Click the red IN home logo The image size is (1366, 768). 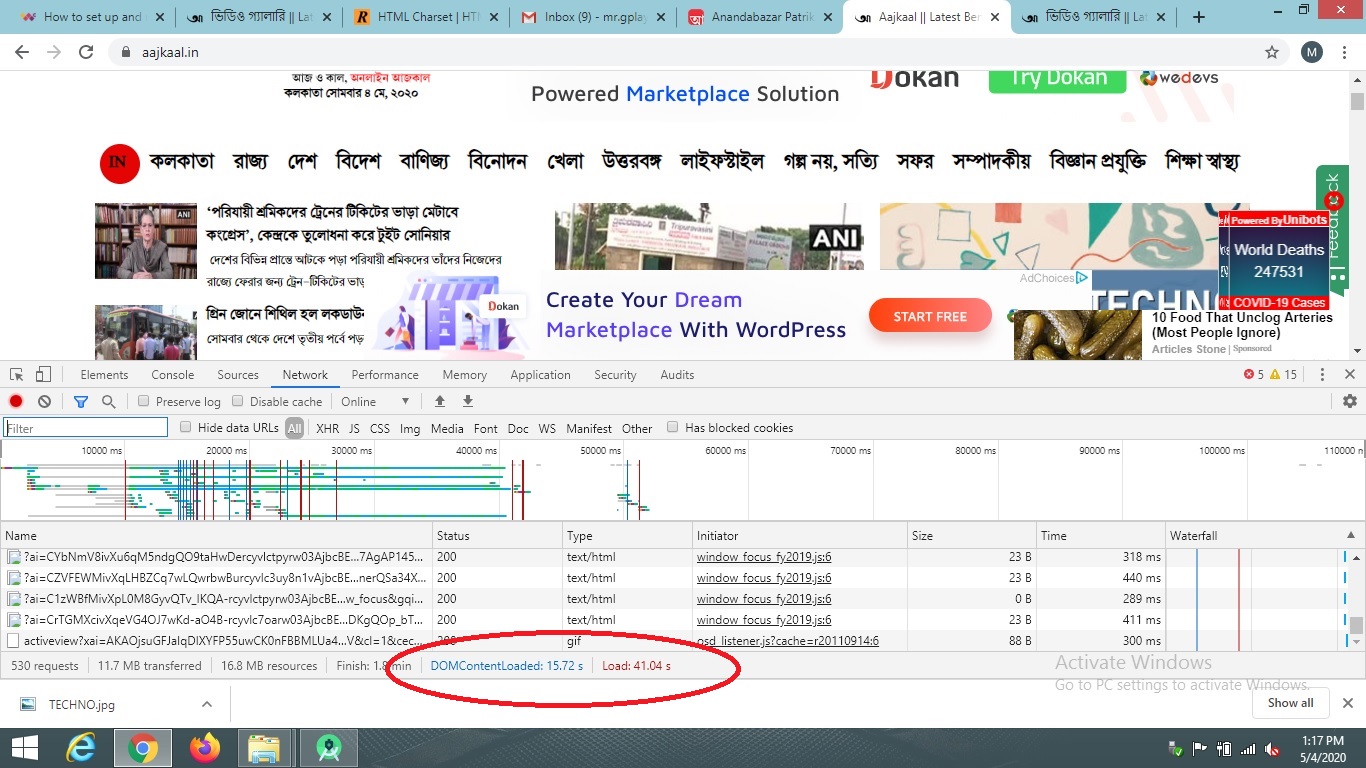point(119,163)
